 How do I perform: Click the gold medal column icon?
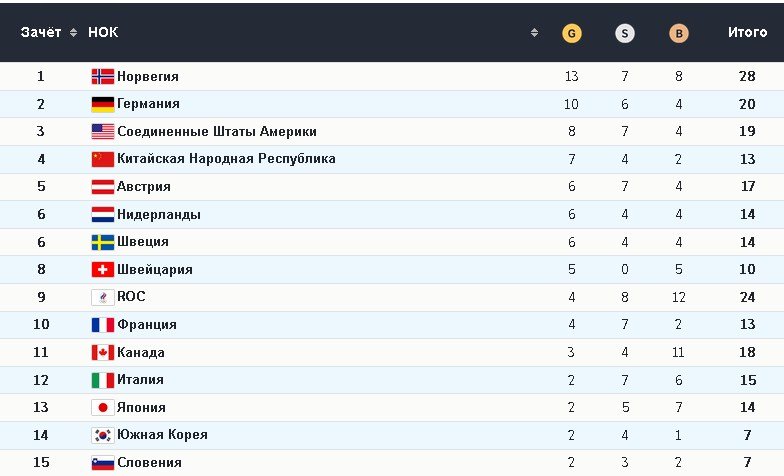pyautogui.click(x=571, y=33)
